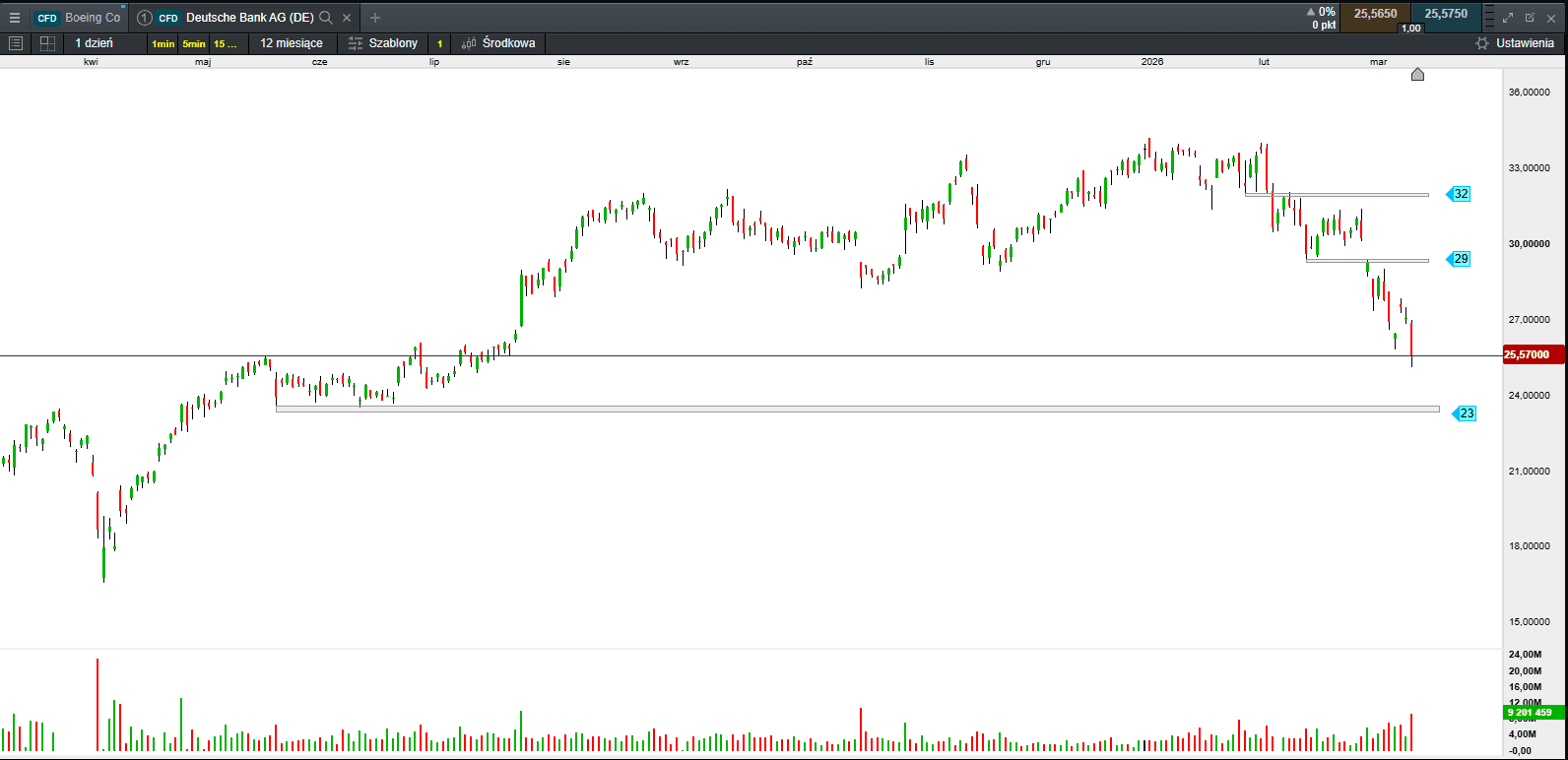The image size is (1568, 760).
Task: Expand the chart to full screen
Action: [x=1507, y=18]
